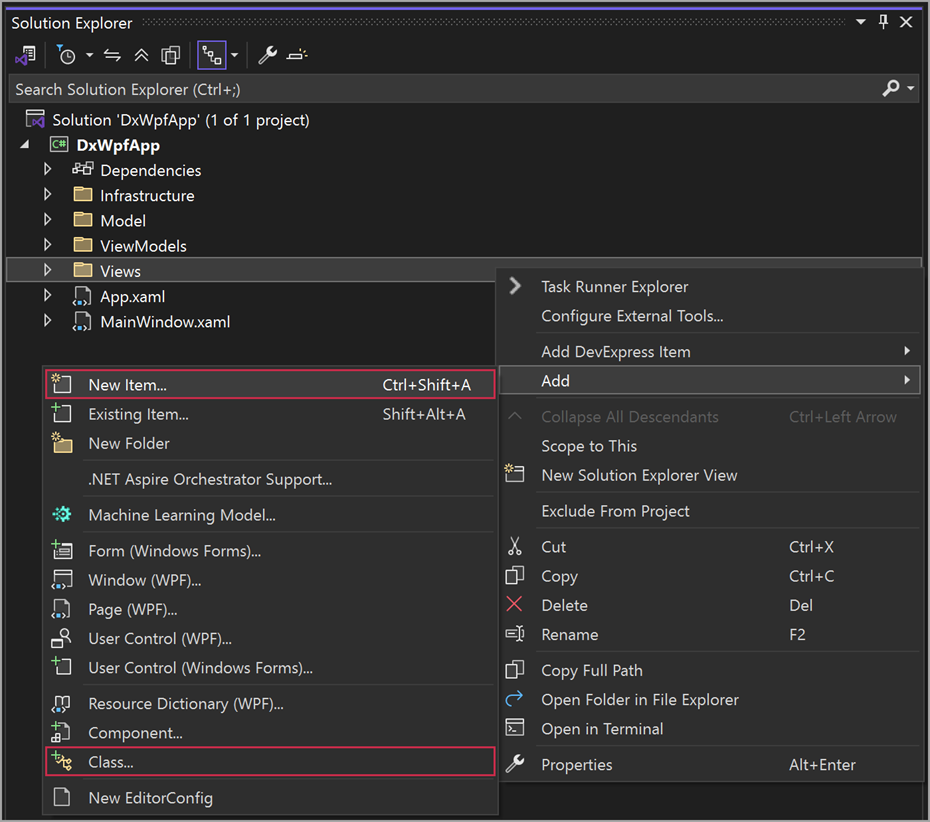Choose Copy Full Path
This screenshot has height=822, width=930.
pos(709,671)
